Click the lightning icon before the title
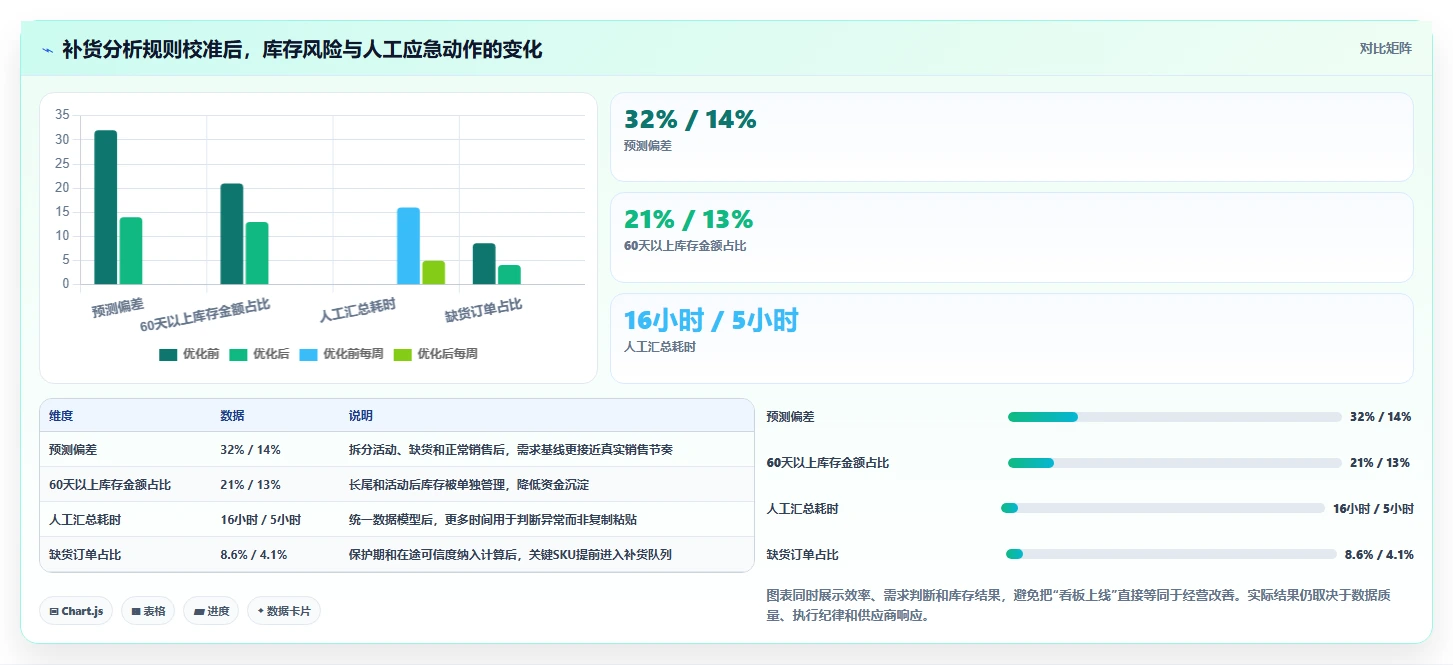Viewport: 1453px width, 665px height. (x=47, y=50)
